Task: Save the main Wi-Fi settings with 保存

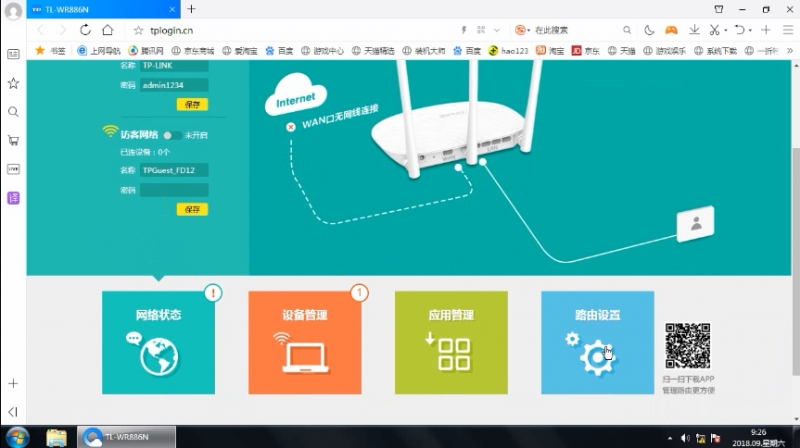Action: [192, 105]
